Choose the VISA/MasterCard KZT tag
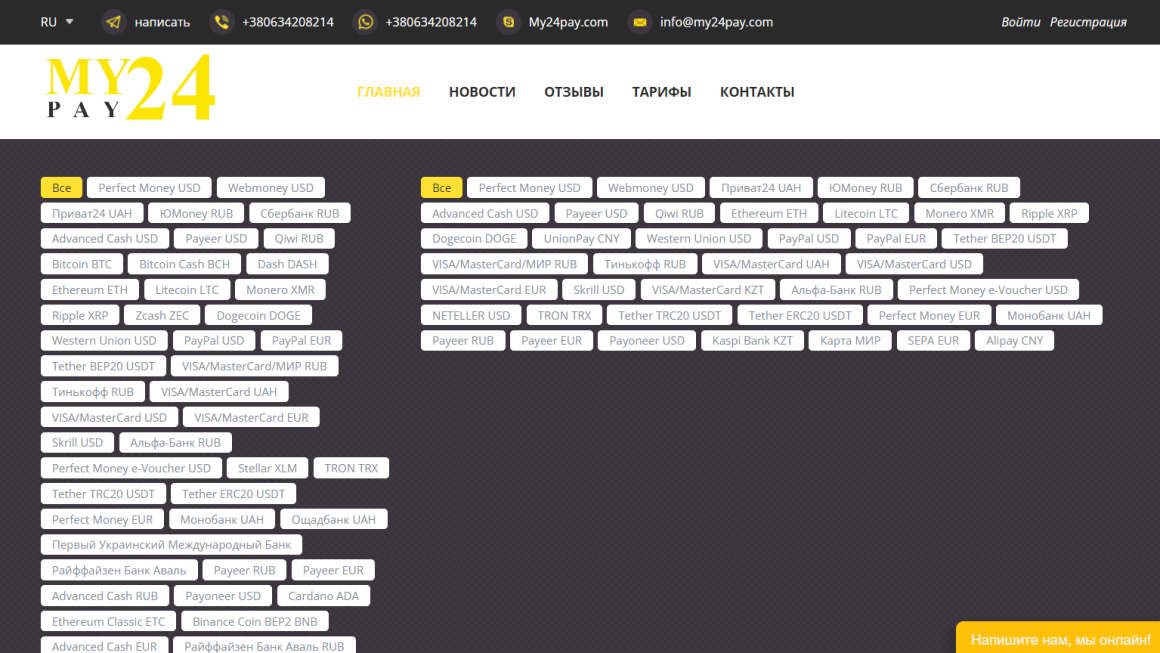The image size is (1160, 653). (x=708, y=290)
